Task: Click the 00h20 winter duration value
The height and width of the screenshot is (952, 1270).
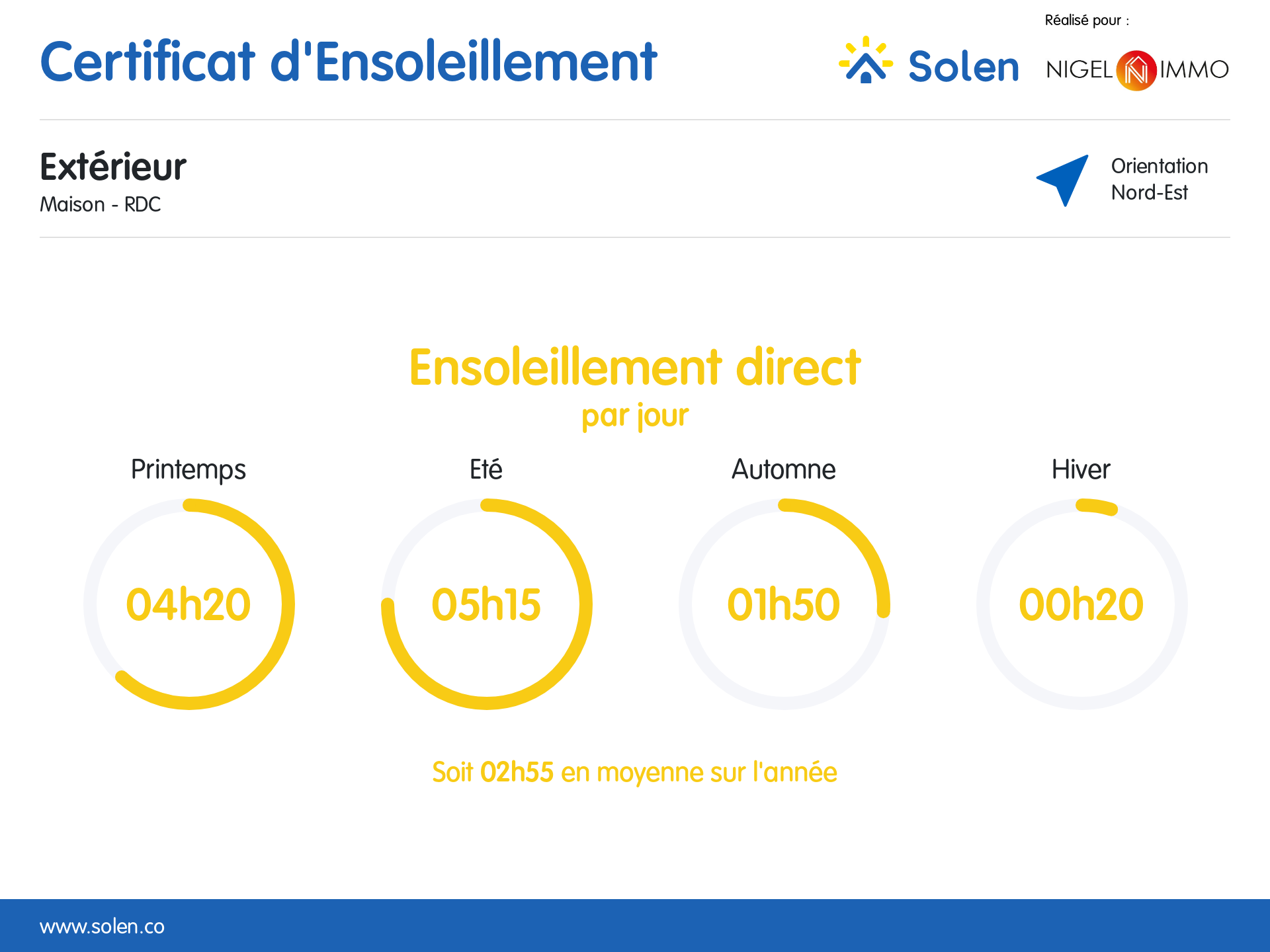Action: 1081,604
